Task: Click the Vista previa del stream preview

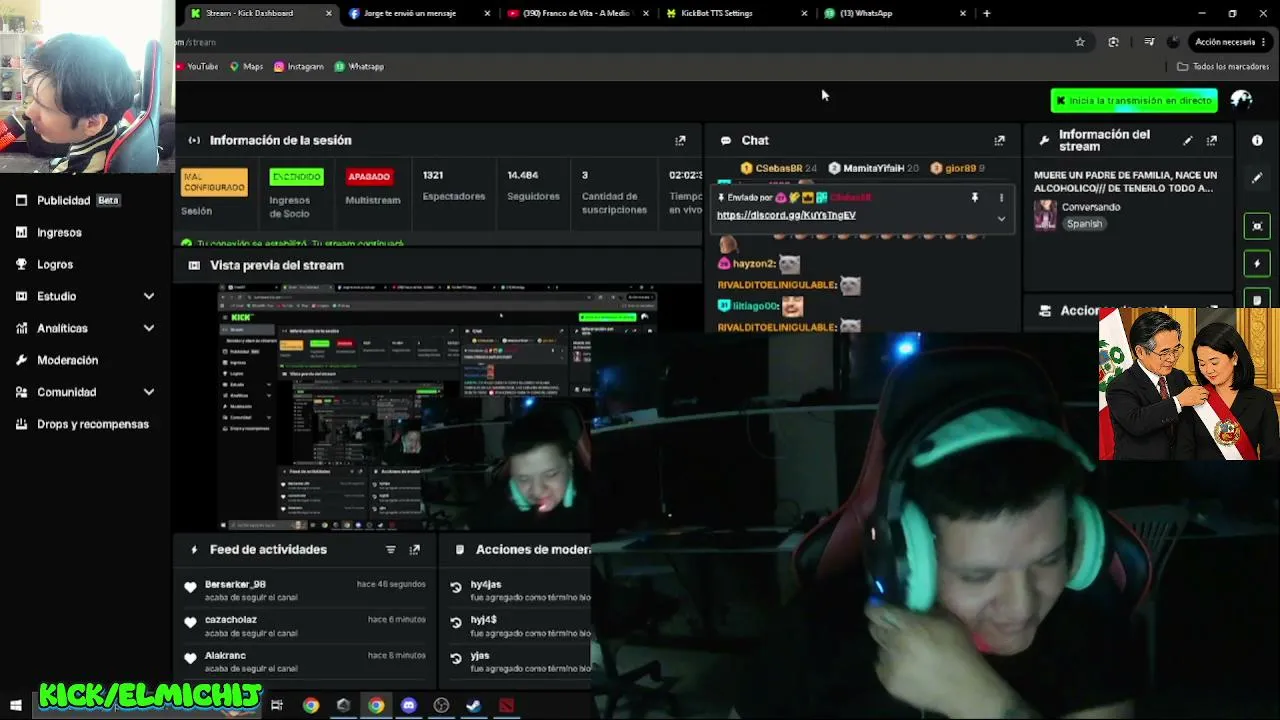Action: [x=438, y=407]
